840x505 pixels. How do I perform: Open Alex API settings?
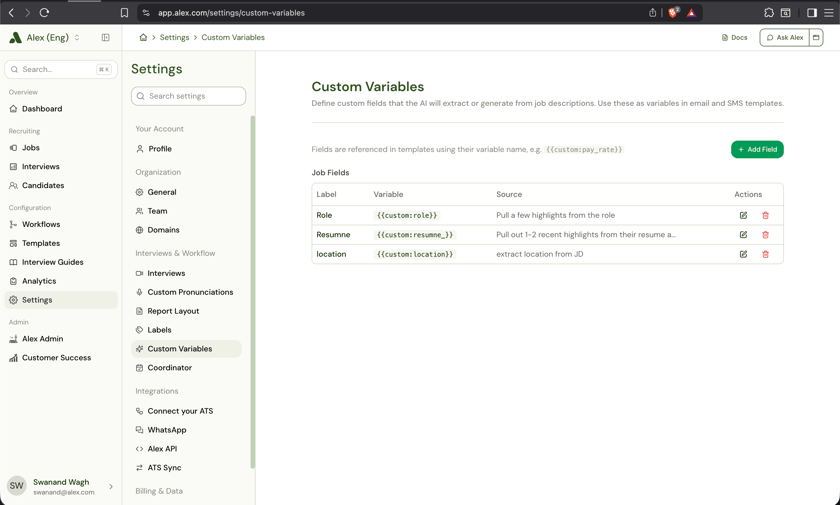point(186,449)
